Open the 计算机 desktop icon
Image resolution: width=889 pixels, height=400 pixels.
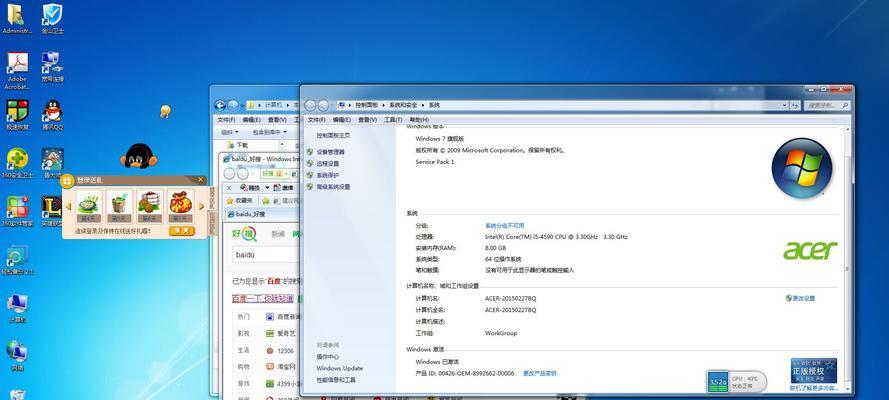[17, 308]
